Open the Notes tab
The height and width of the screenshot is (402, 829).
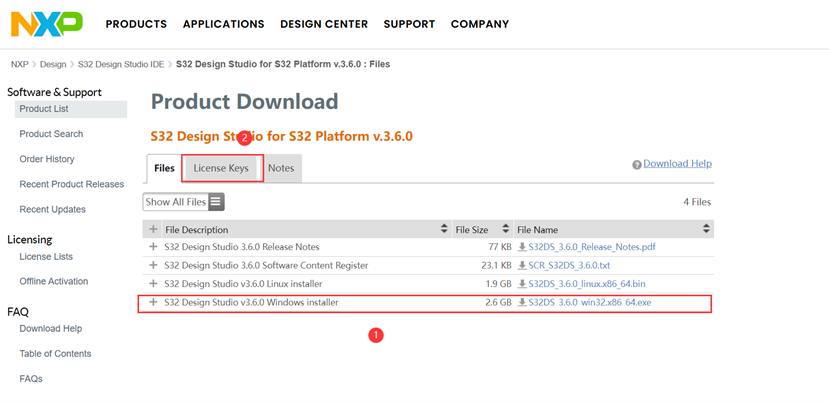(x=281, y=169)
